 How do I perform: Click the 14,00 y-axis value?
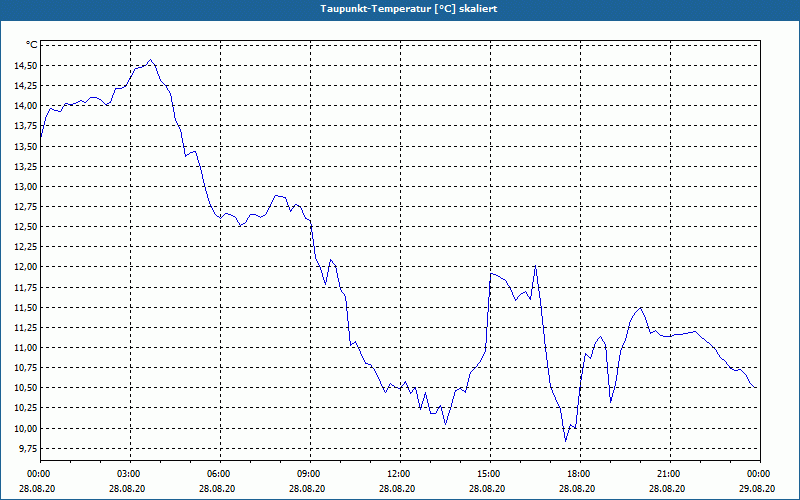[x=24, y=106]
